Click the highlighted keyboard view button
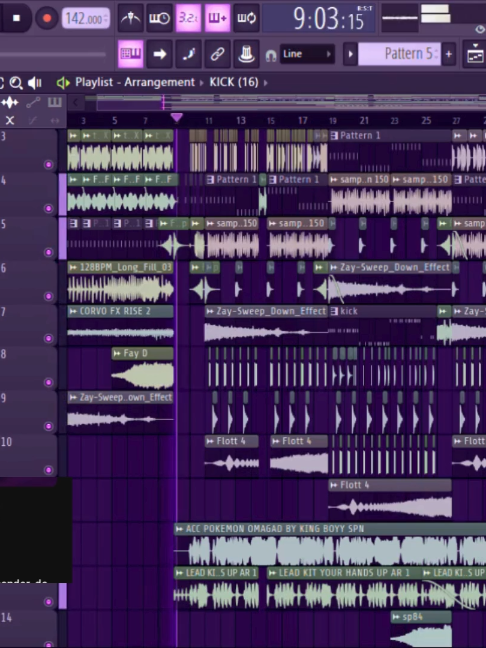 point(131,54)
